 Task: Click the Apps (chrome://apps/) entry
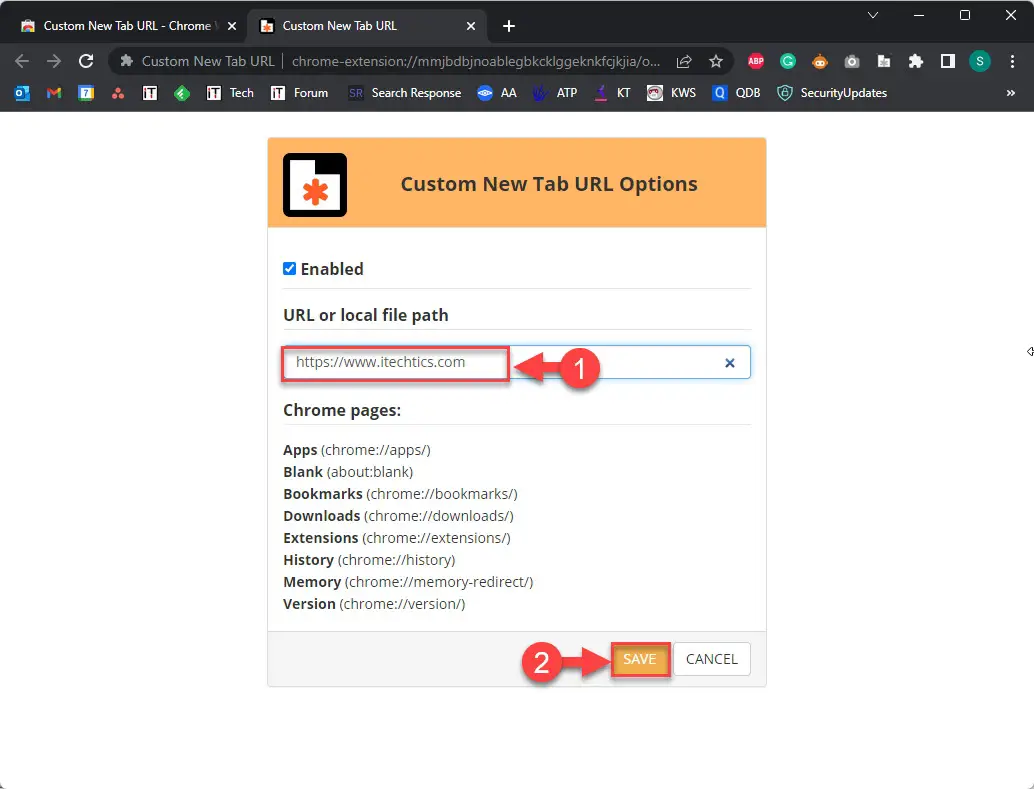[357, 450]
